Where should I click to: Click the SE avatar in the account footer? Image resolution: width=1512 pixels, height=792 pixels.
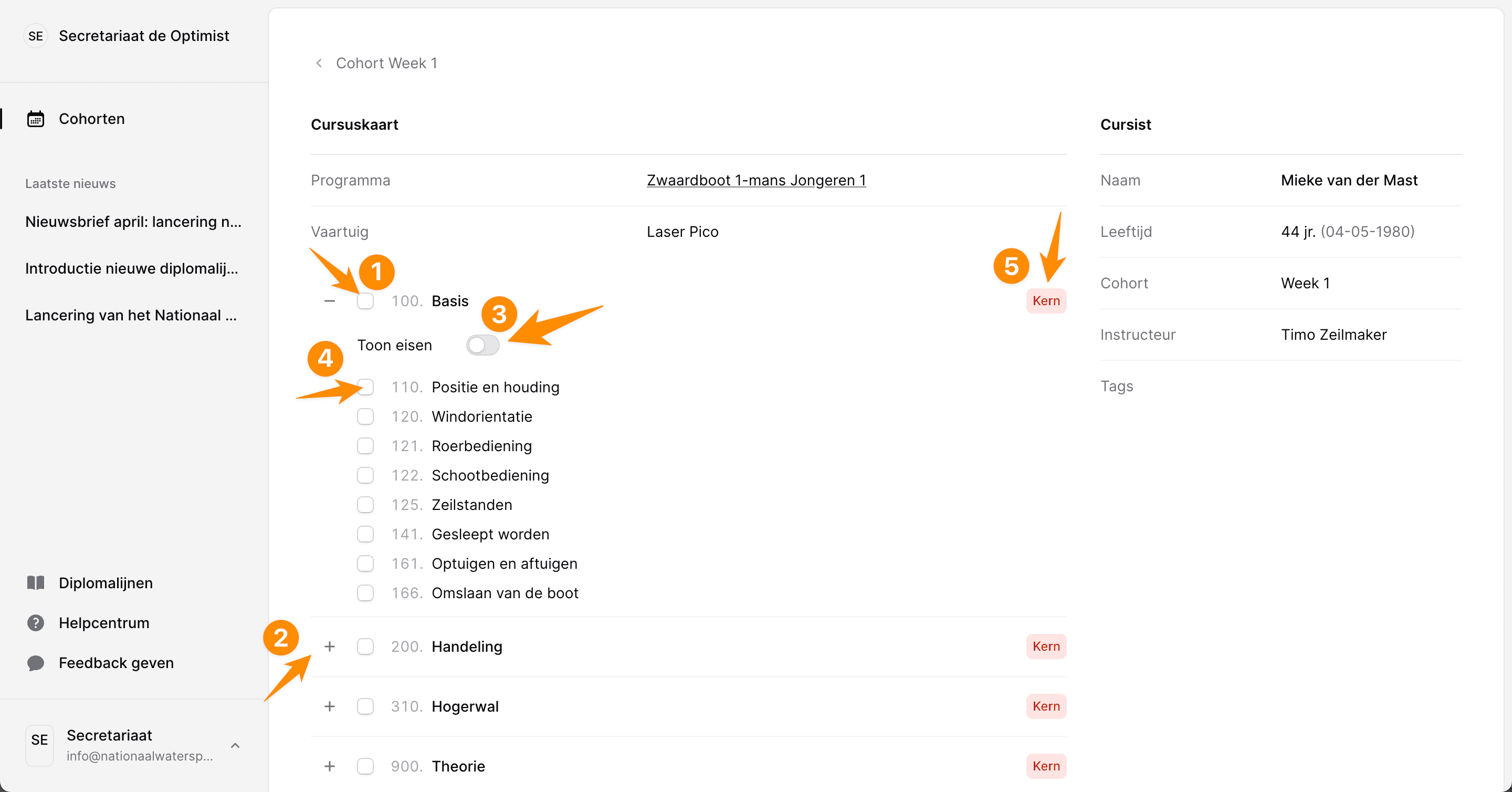click(39, 744)
